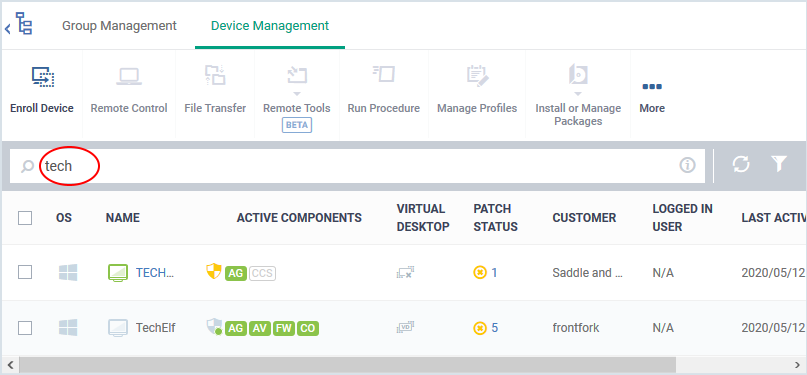Click patch status count 5 for TechElf
Image resolution: width=807 pixels, height=375 pixels.
point(495,328)
